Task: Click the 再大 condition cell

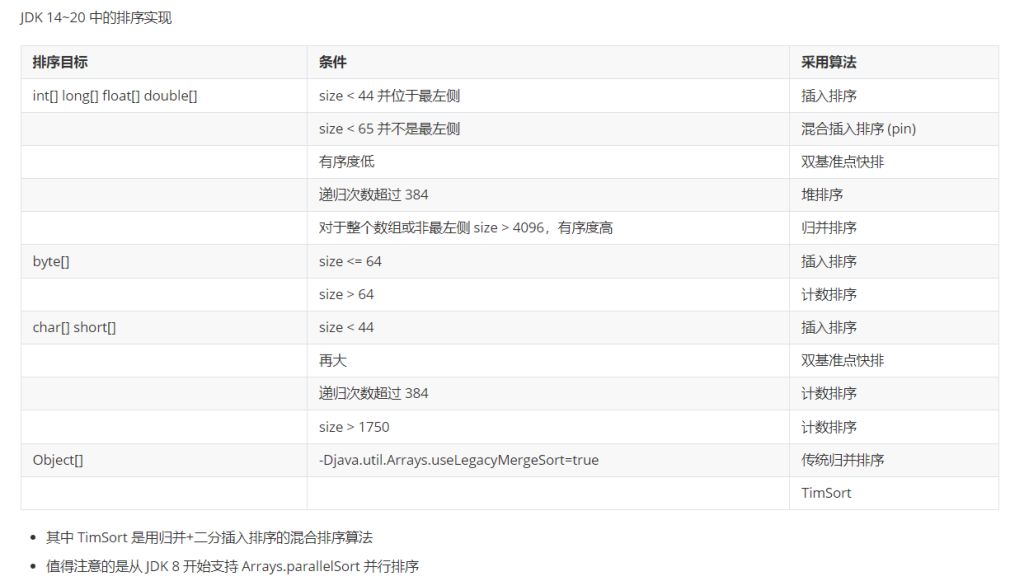Action: [x=333, y=360]
